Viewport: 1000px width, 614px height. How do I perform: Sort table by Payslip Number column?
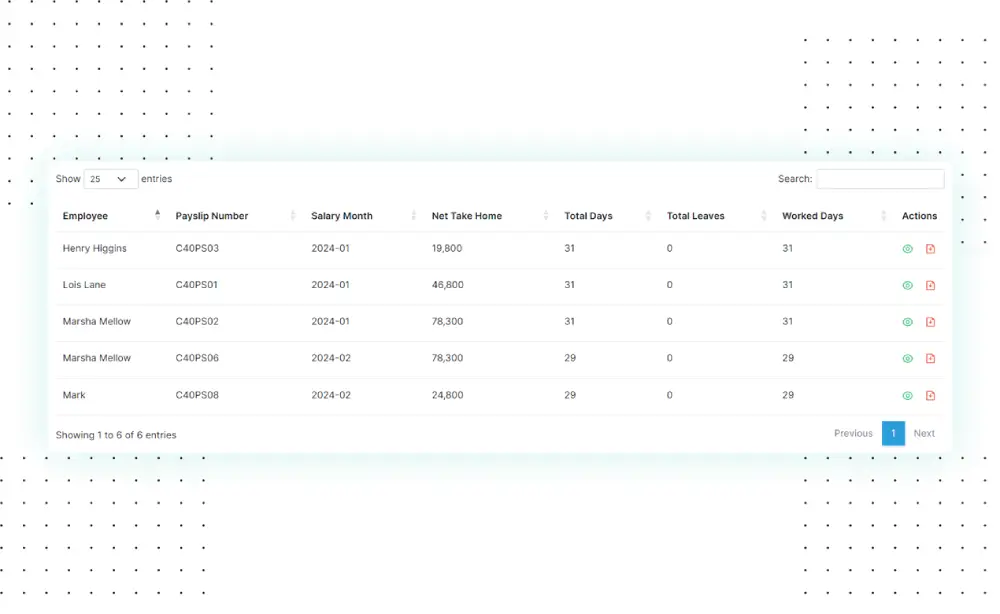[x=212, y=216]
